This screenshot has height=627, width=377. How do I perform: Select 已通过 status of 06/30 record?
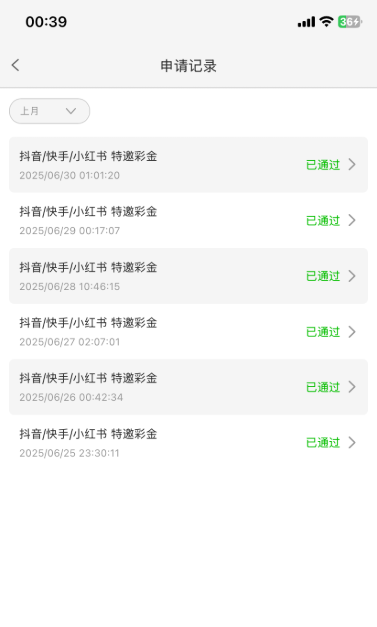[323, 165]
